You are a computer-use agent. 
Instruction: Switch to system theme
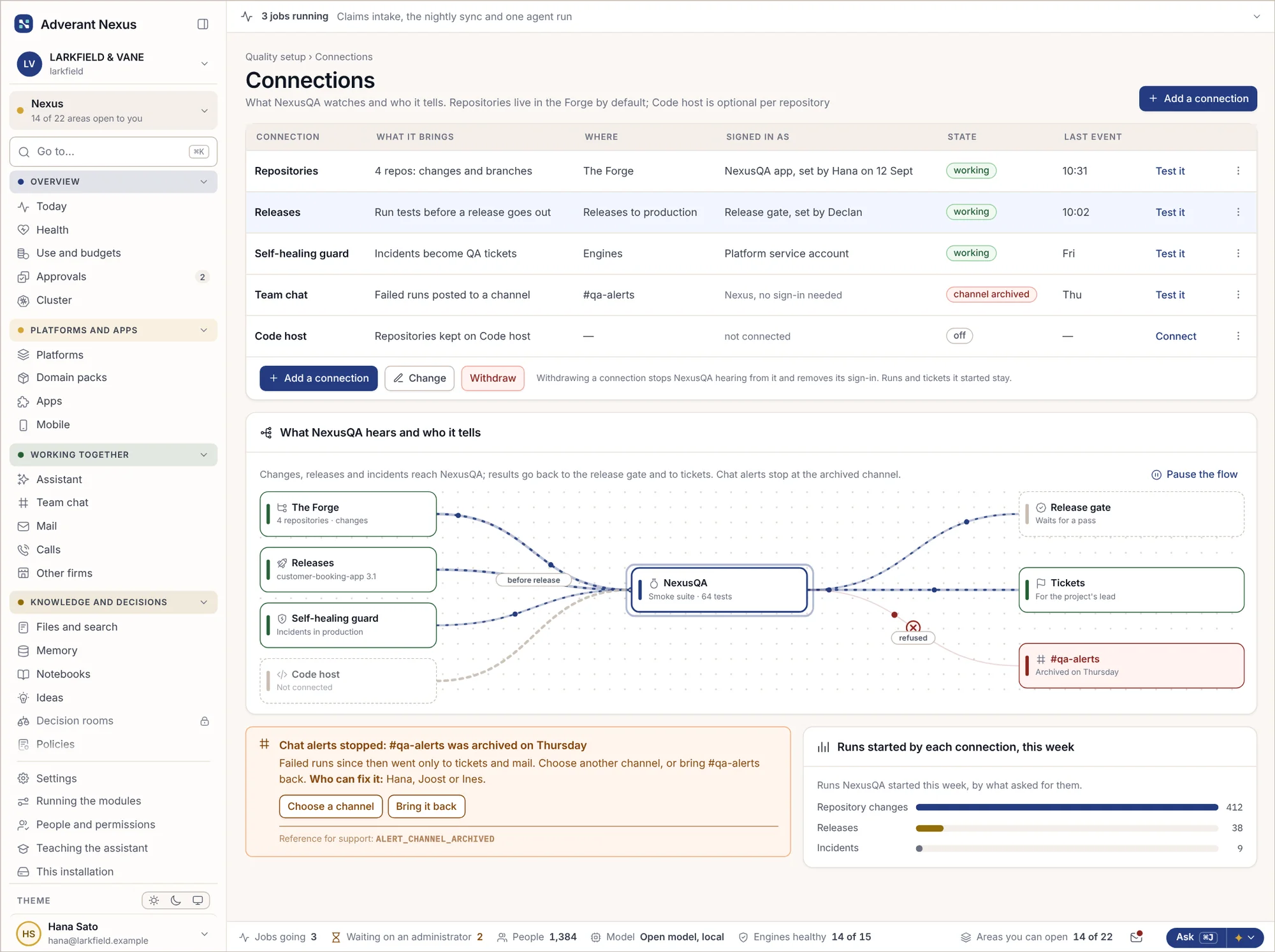198,900
